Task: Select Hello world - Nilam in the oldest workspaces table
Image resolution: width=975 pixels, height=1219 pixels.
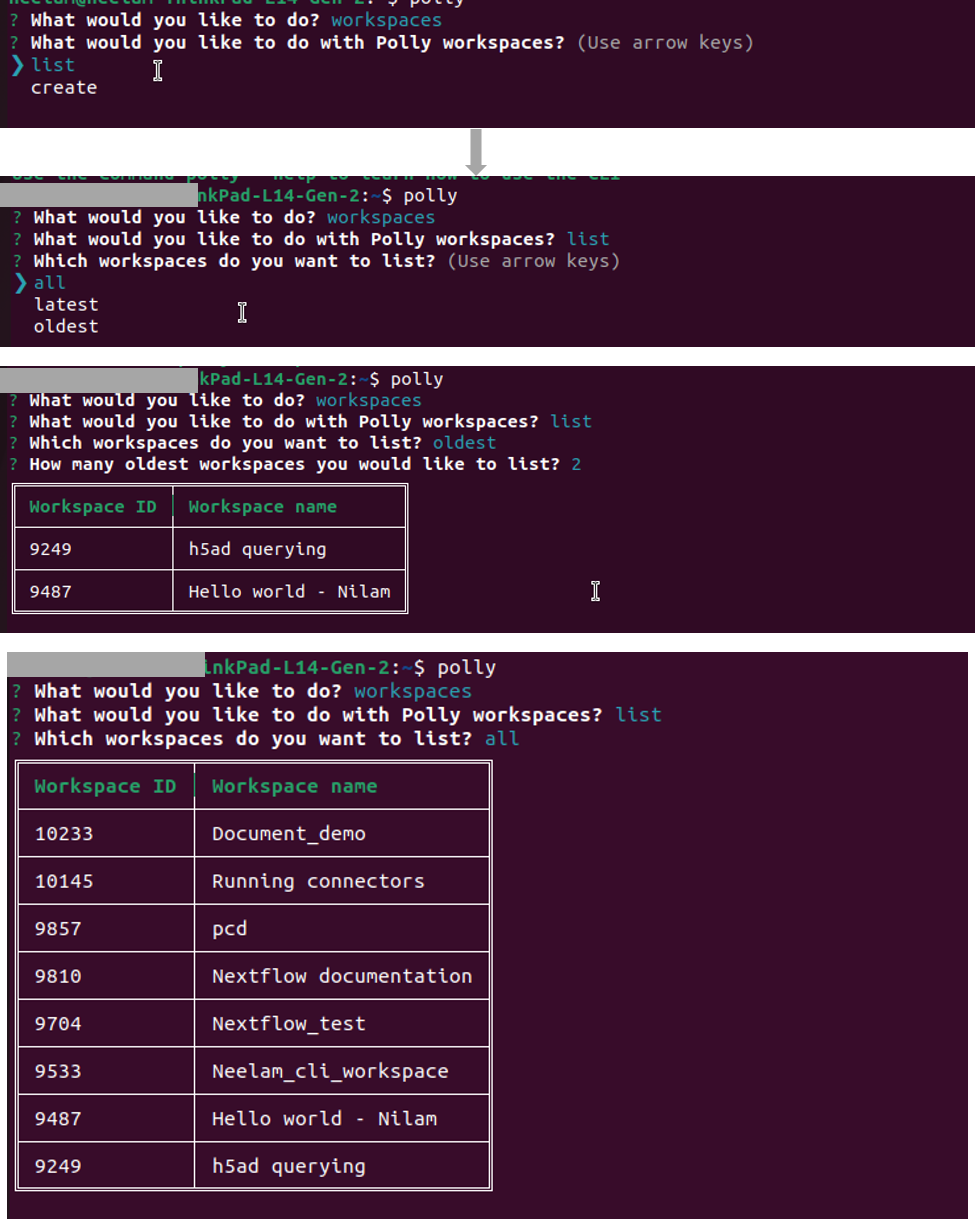Action: click(x=289, y=591)
